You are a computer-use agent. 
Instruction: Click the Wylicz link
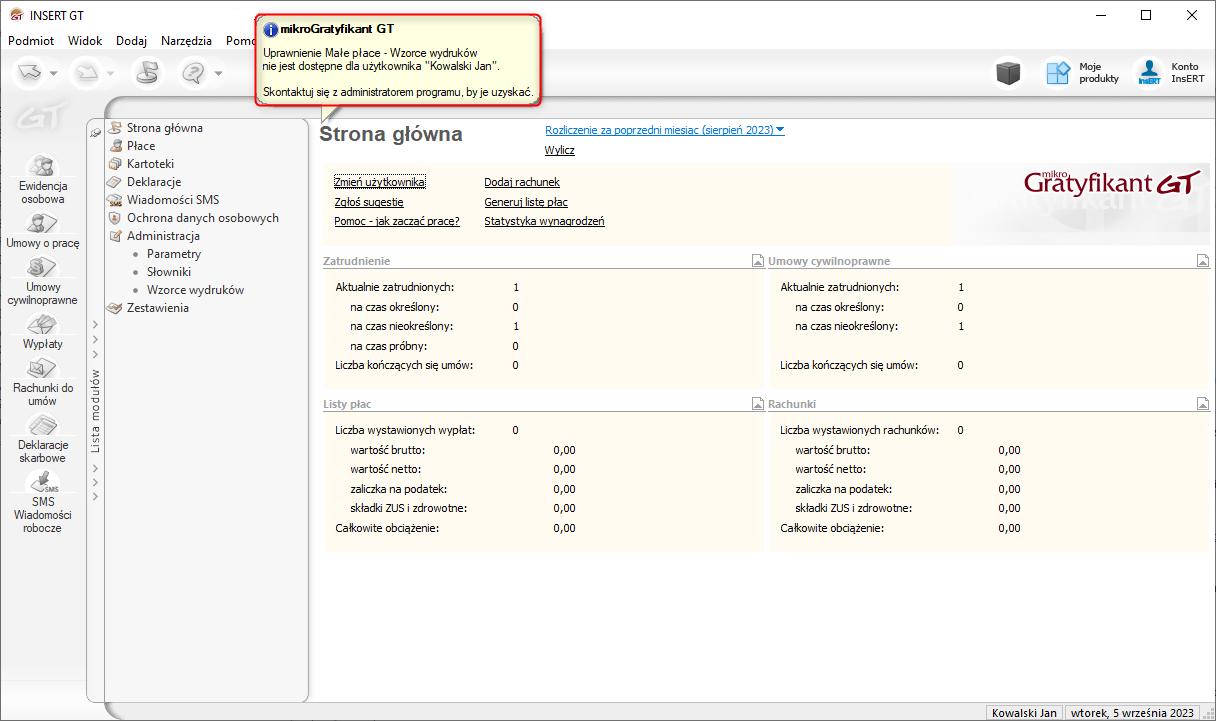[x=560, y=151]
